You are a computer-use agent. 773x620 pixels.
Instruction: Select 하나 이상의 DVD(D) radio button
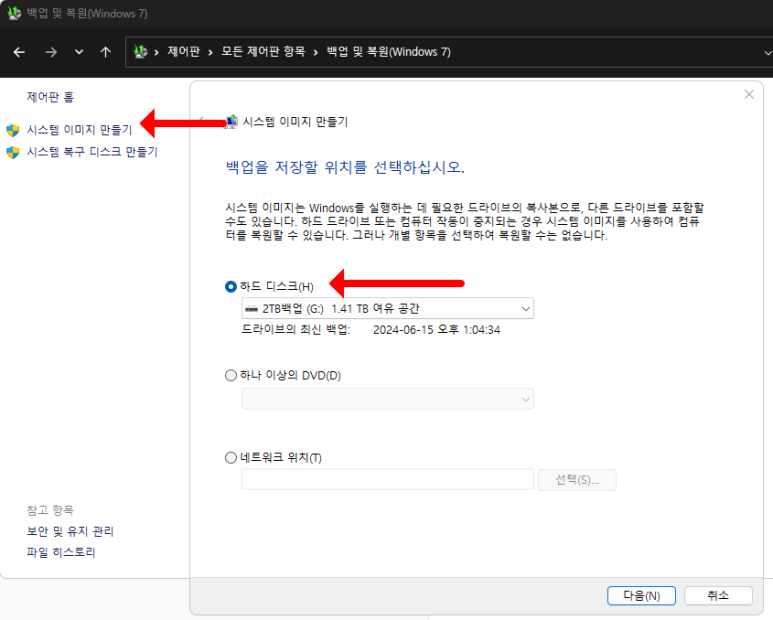[231, 376]
